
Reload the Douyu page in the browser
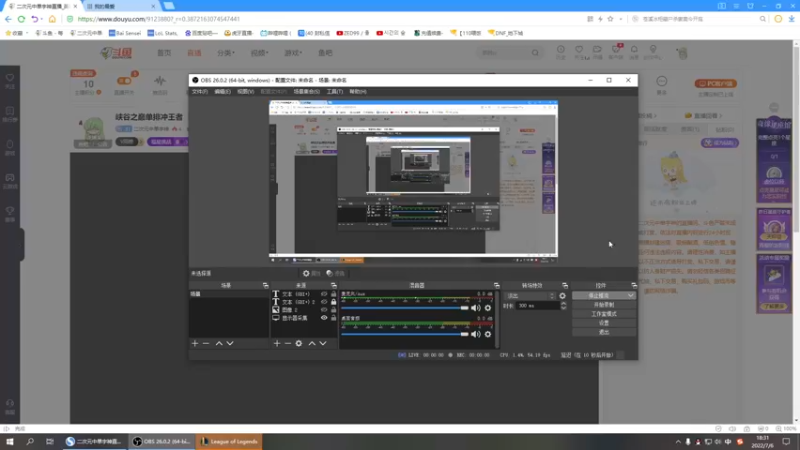[x=21, y=19]
